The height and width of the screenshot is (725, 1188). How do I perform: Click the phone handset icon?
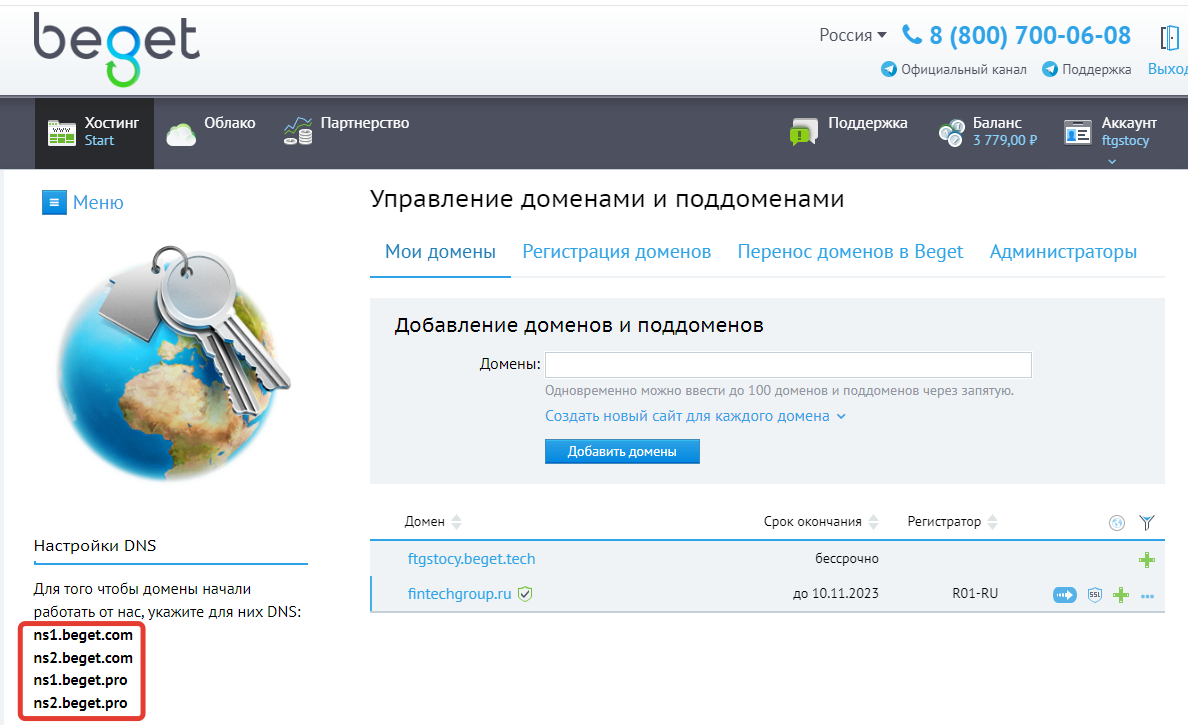911,34
